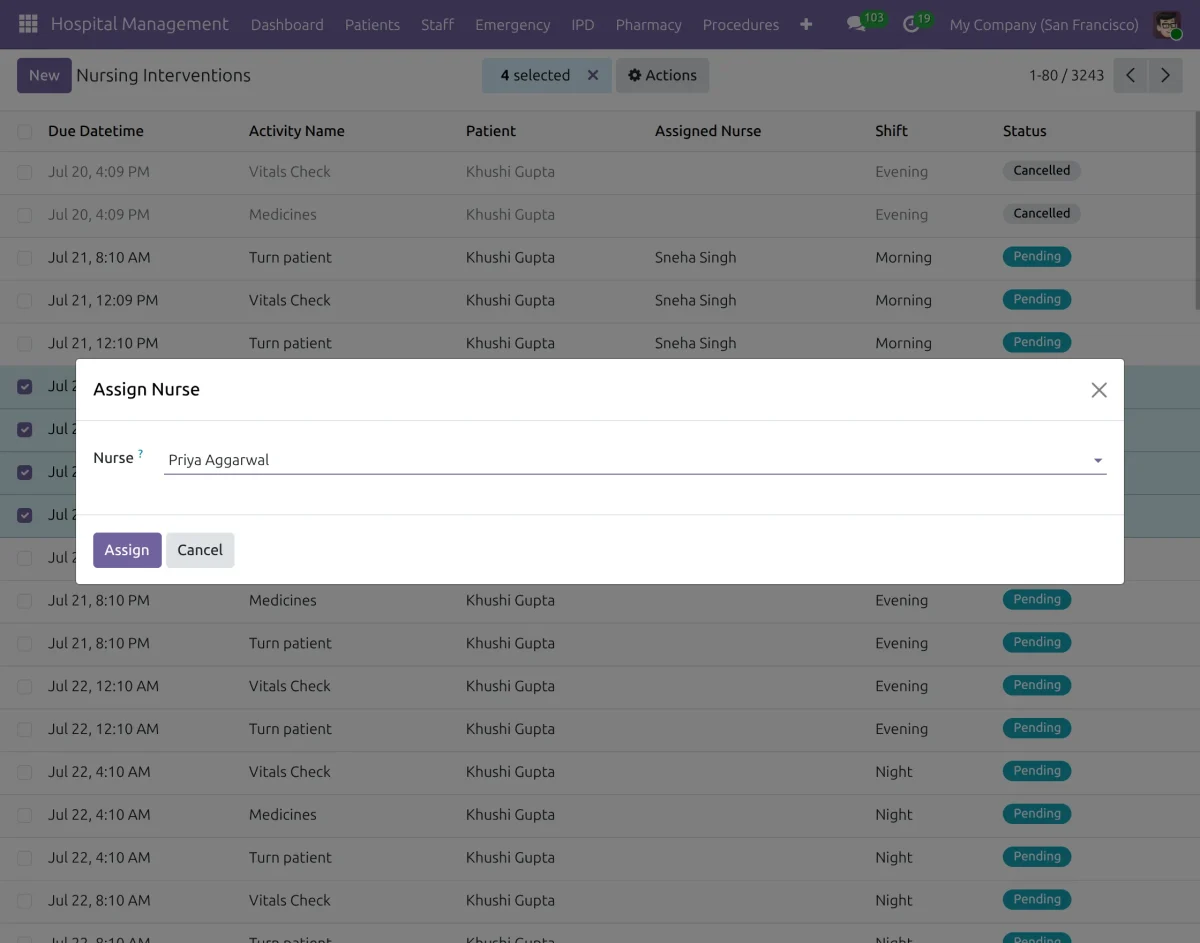Open the Staff menu
Image resolution: width=1200 pixels, height=943 pixels.
click(x=437, y=24)
